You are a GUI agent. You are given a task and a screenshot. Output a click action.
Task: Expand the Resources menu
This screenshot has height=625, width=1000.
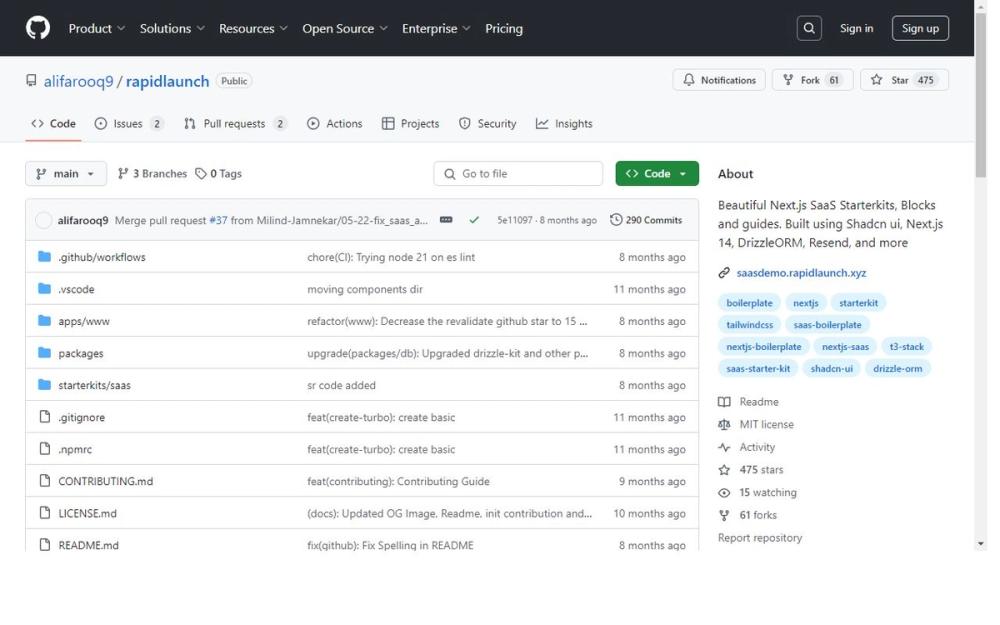253,28
